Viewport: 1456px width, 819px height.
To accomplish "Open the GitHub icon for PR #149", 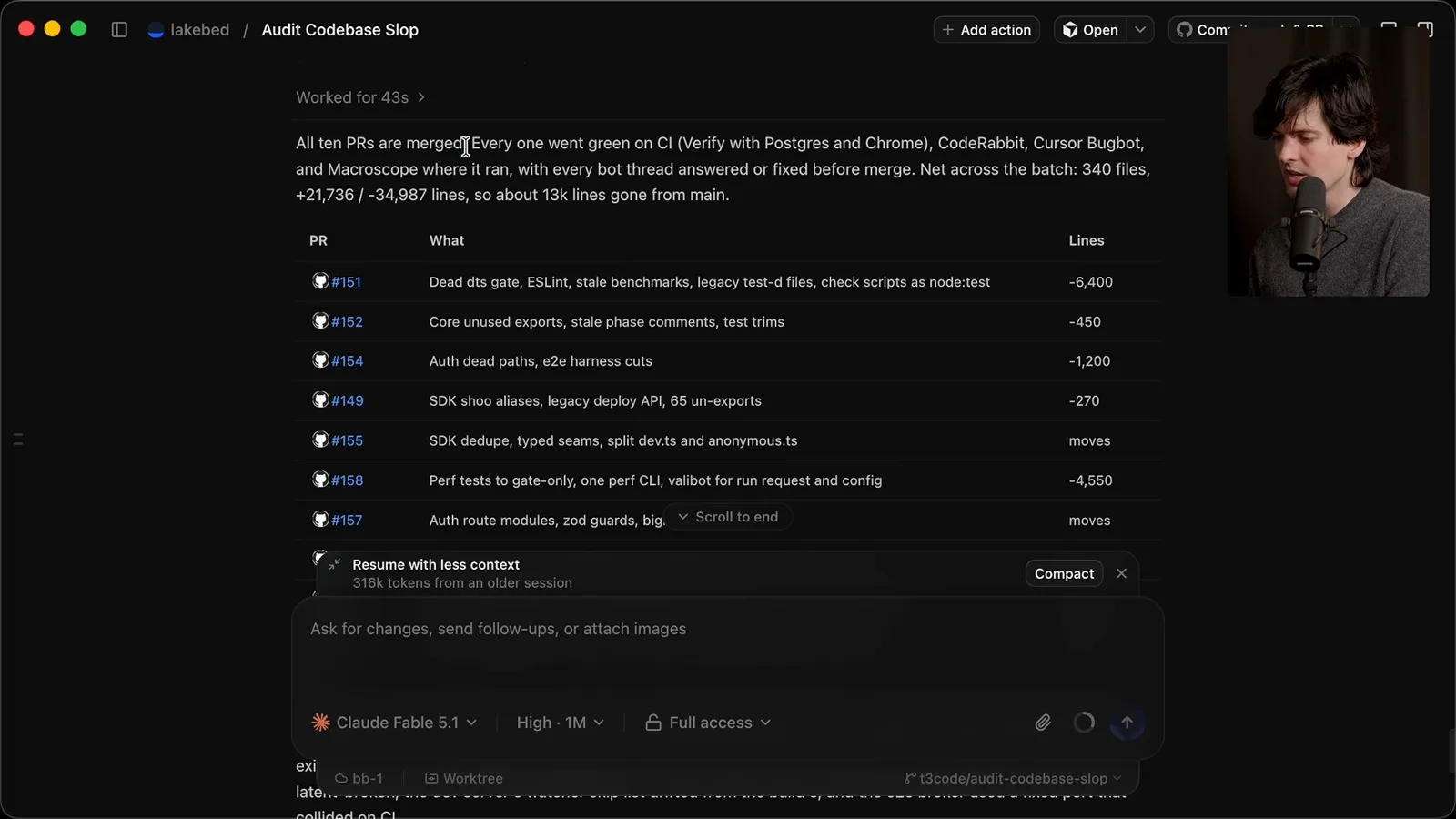I will pos(320,400).
